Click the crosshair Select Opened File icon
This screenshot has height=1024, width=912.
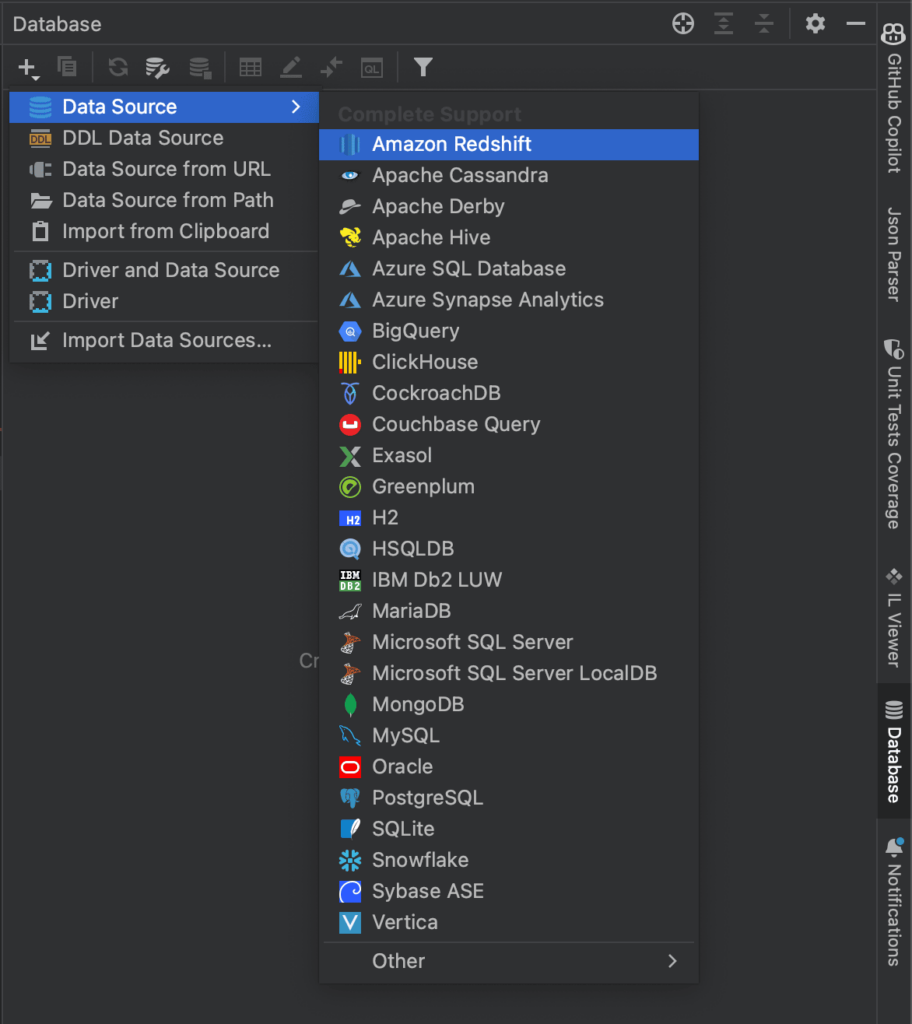coord(683,24)
